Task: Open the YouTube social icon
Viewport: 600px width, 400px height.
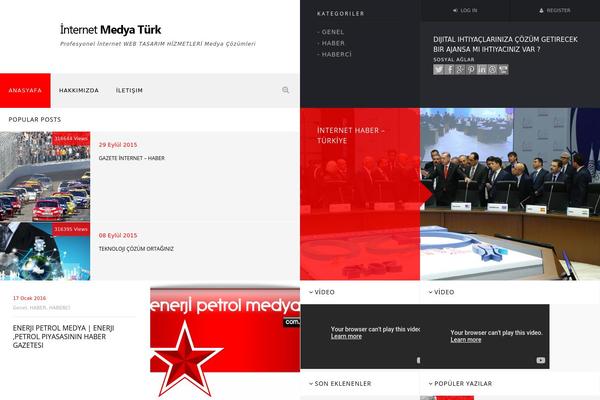Action: click(503, 69)
